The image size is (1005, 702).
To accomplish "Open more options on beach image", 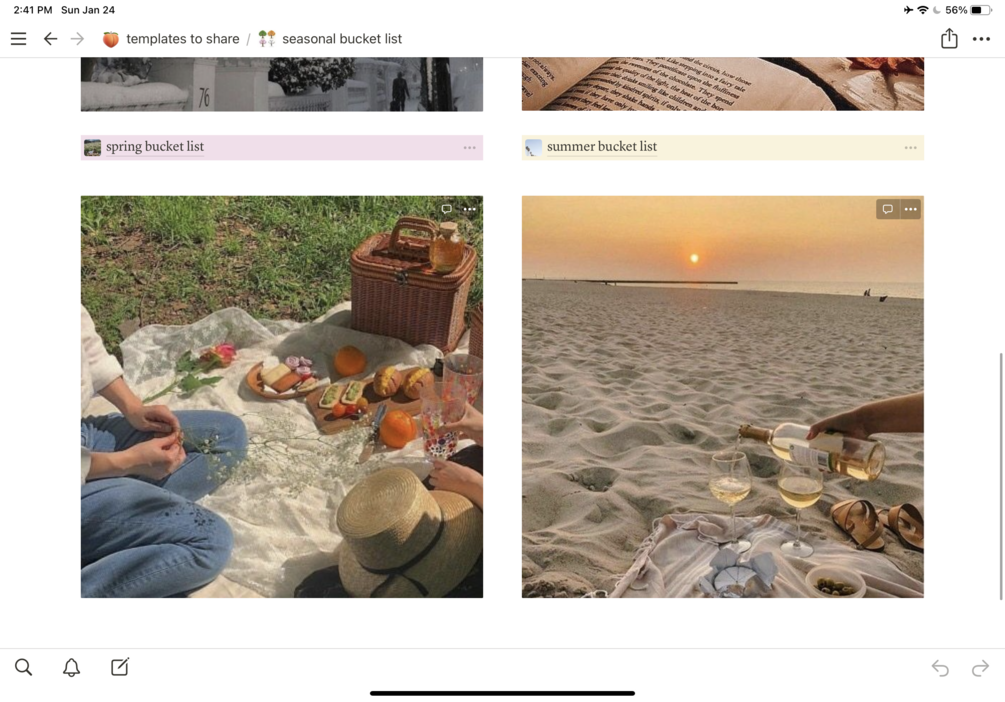I will click(x=910, y=209).
